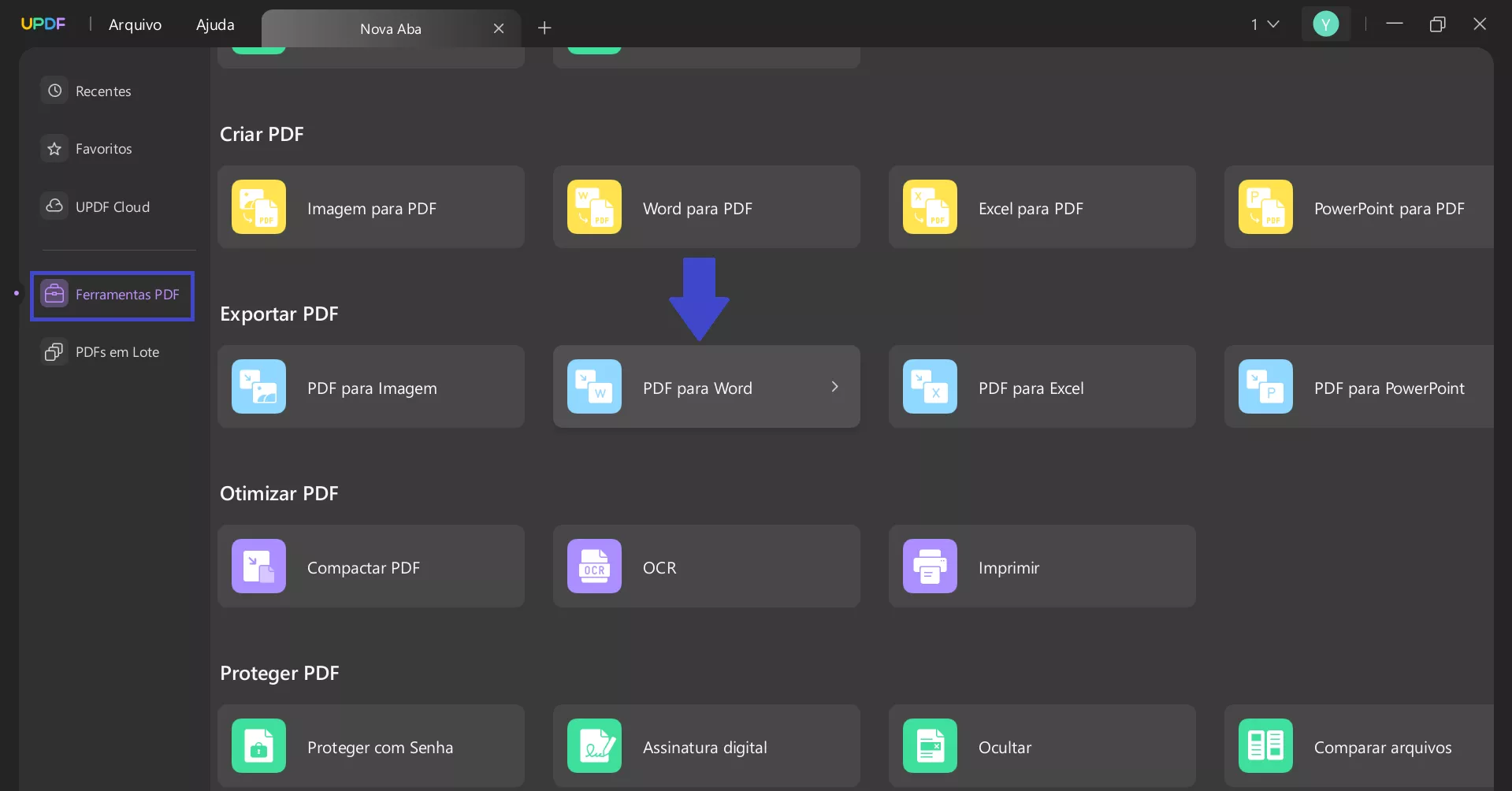Click the Ferramentas PDF toolbox icon
This screenshot has width=1512, height=791.
point(54,294)
